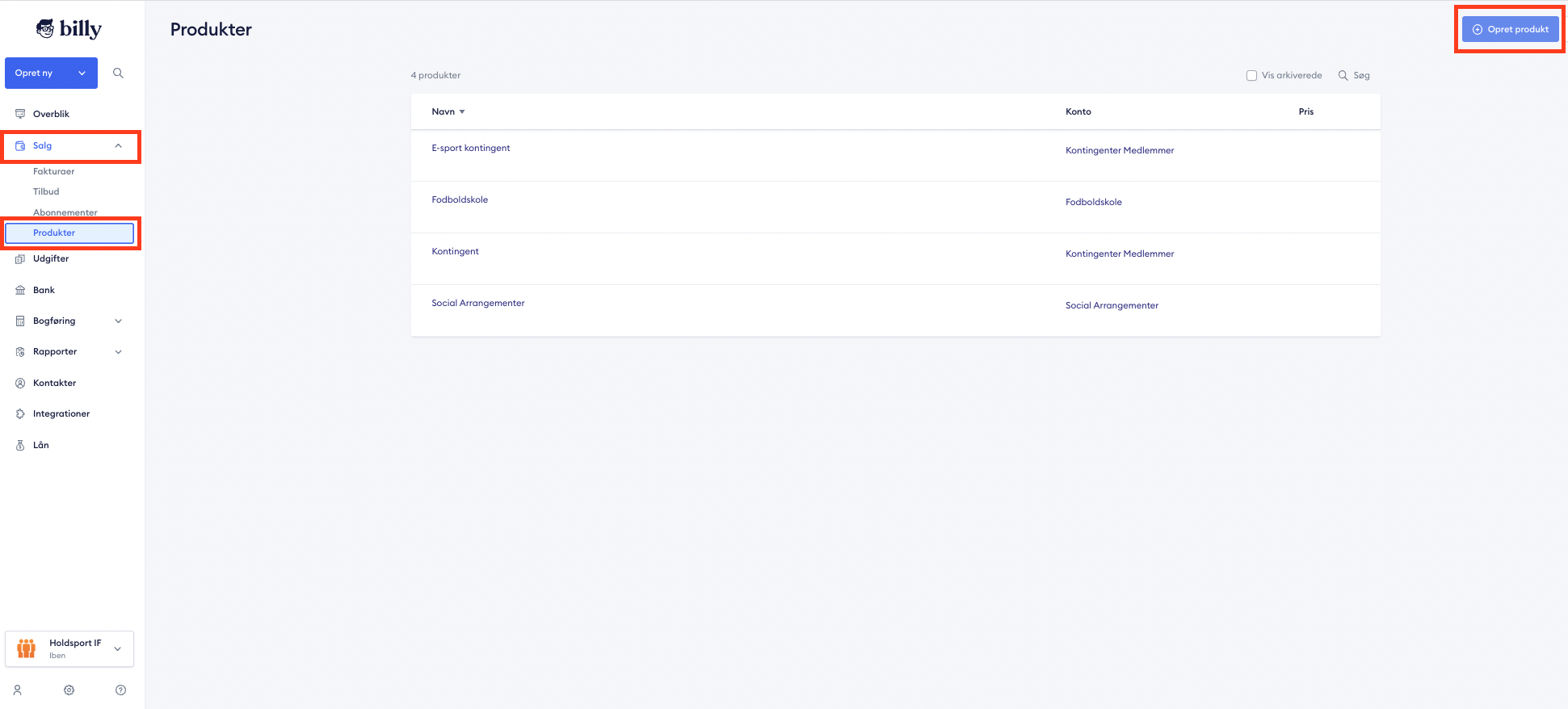Open the settings gear icon
The width and height of the screenshot is (1568, 709).
coord(69,690)
